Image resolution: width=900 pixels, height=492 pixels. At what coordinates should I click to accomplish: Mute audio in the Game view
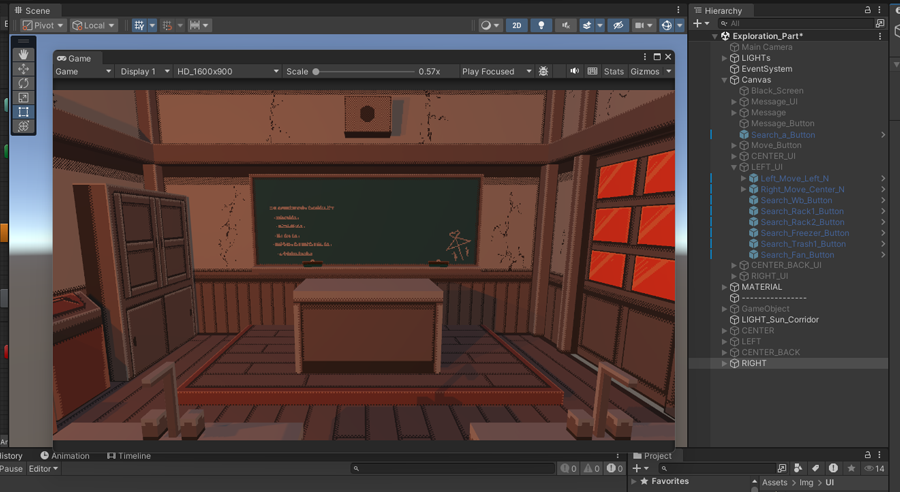(x=574, y=72)
